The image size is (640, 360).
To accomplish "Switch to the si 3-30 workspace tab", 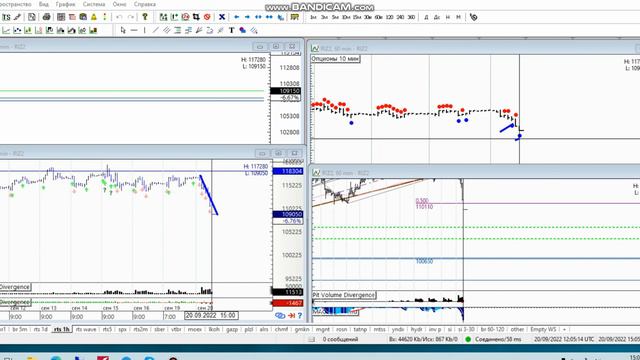I will [466, 329].
